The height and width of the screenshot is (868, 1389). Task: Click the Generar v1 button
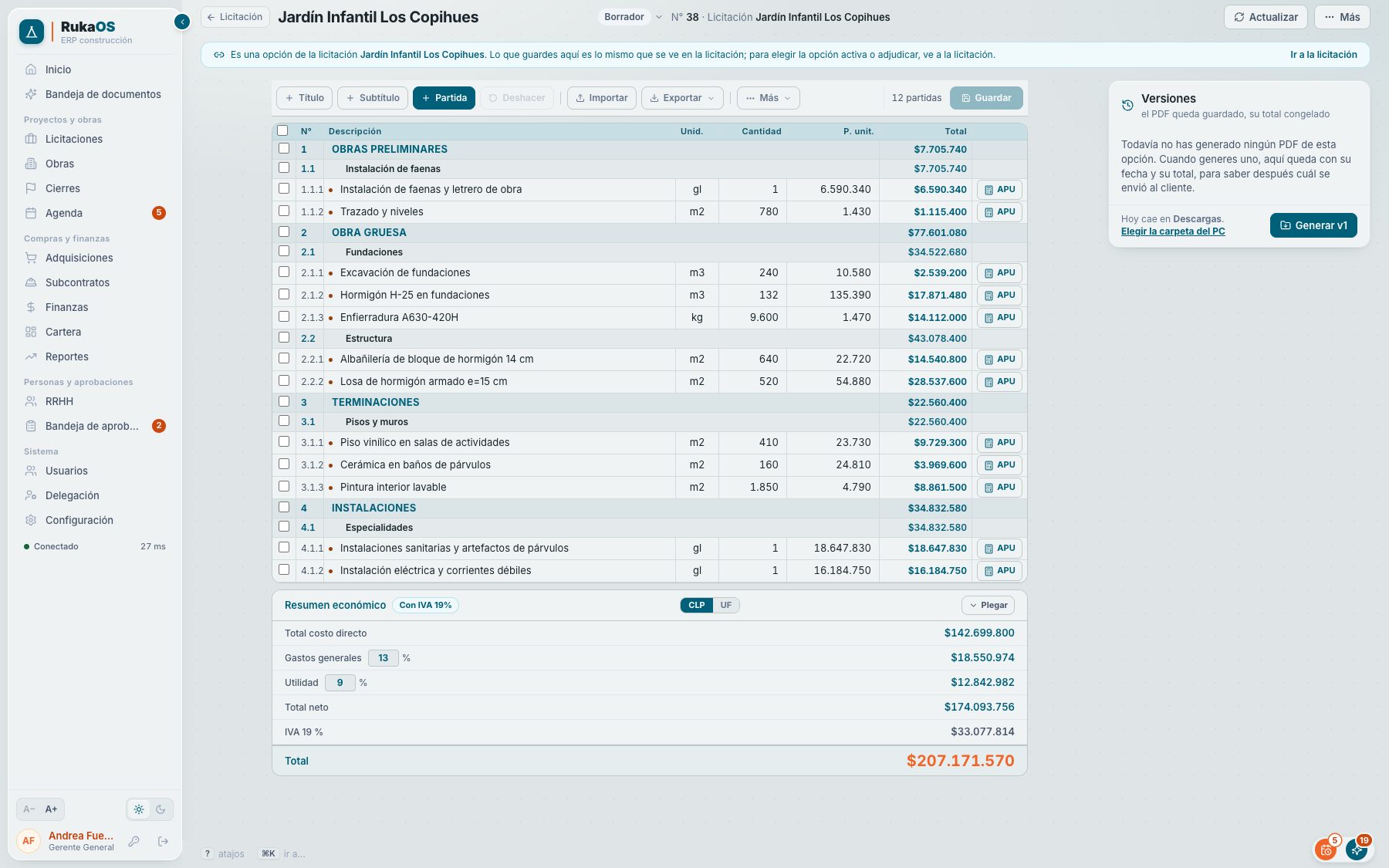click(1313, 225)
